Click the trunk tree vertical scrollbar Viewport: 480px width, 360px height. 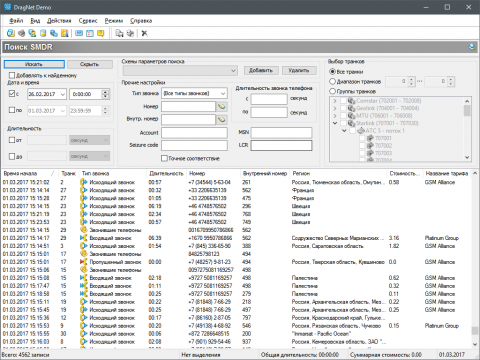click(467, 129)
